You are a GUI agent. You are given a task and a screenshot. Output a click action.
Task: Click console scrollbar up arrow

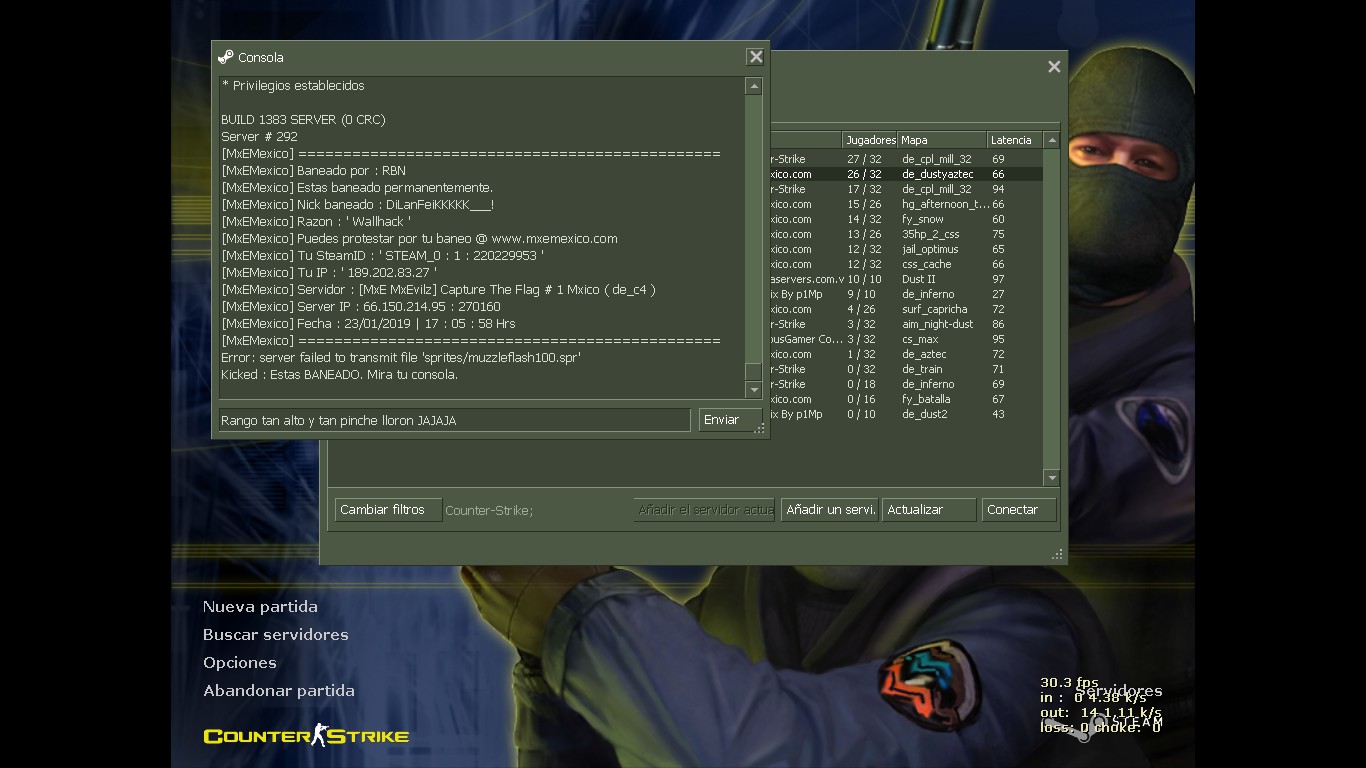point(753,87)
